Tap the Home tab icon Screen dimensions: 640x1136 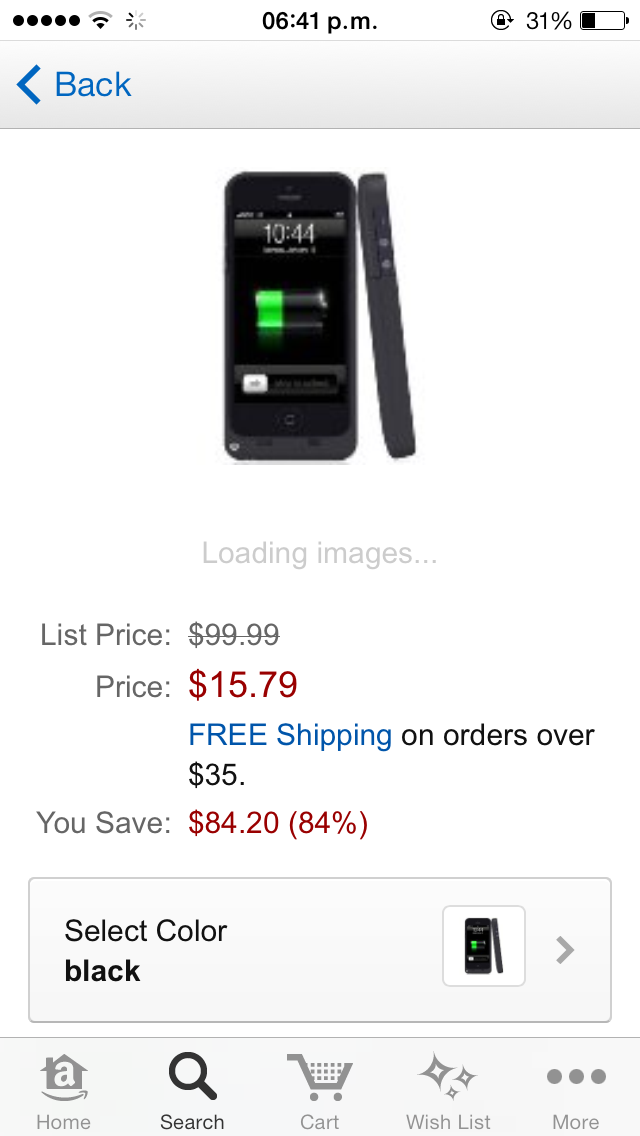[64, 1077]
